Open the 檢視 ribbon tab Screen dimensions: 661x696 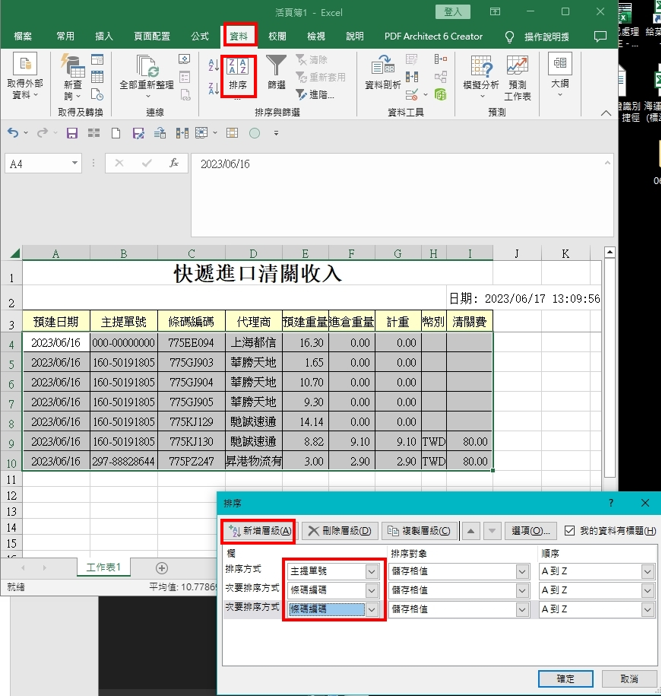[316, 36]
